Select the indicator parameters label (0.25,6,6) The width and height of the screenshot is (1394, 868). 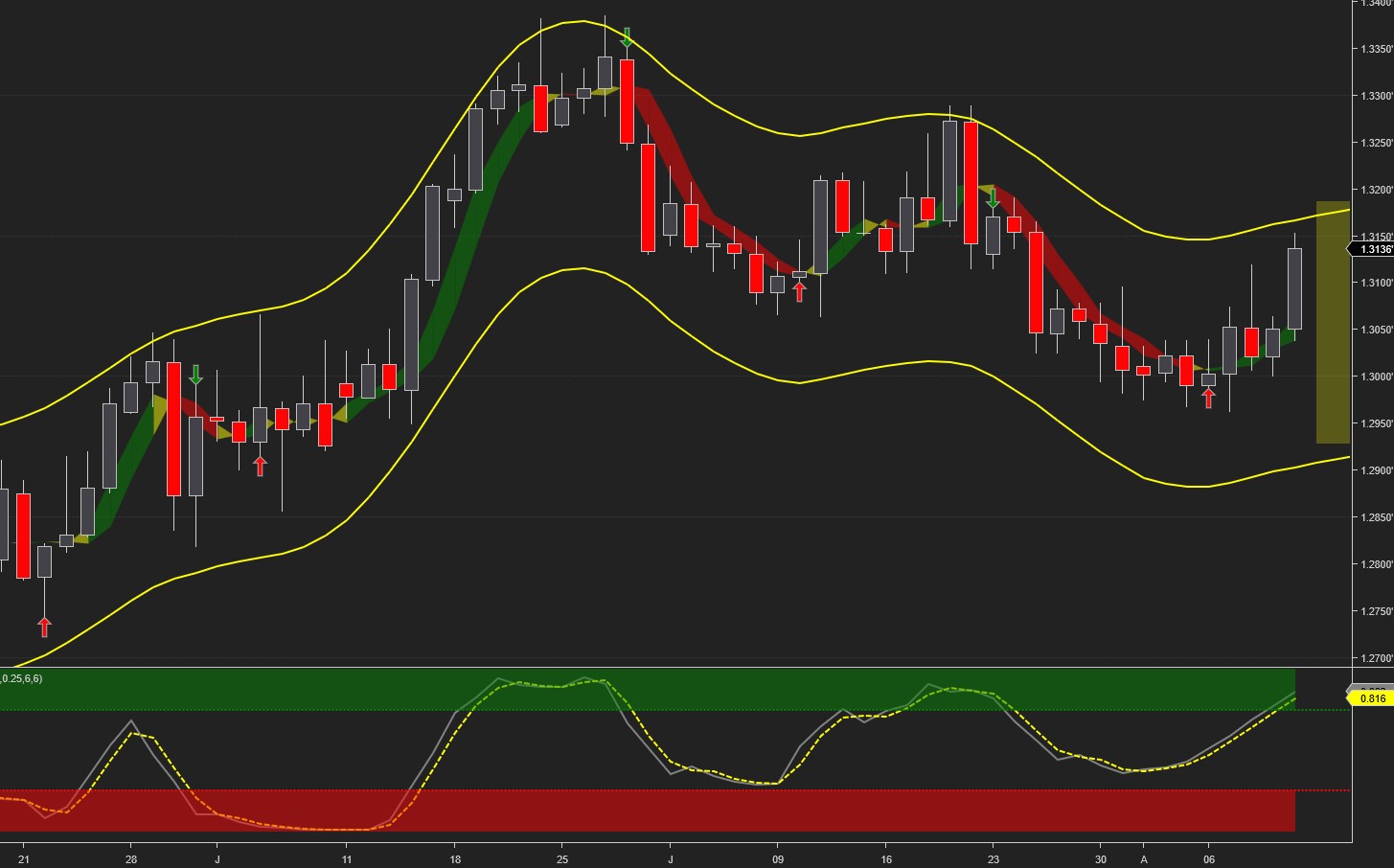[x=21, y=678]
